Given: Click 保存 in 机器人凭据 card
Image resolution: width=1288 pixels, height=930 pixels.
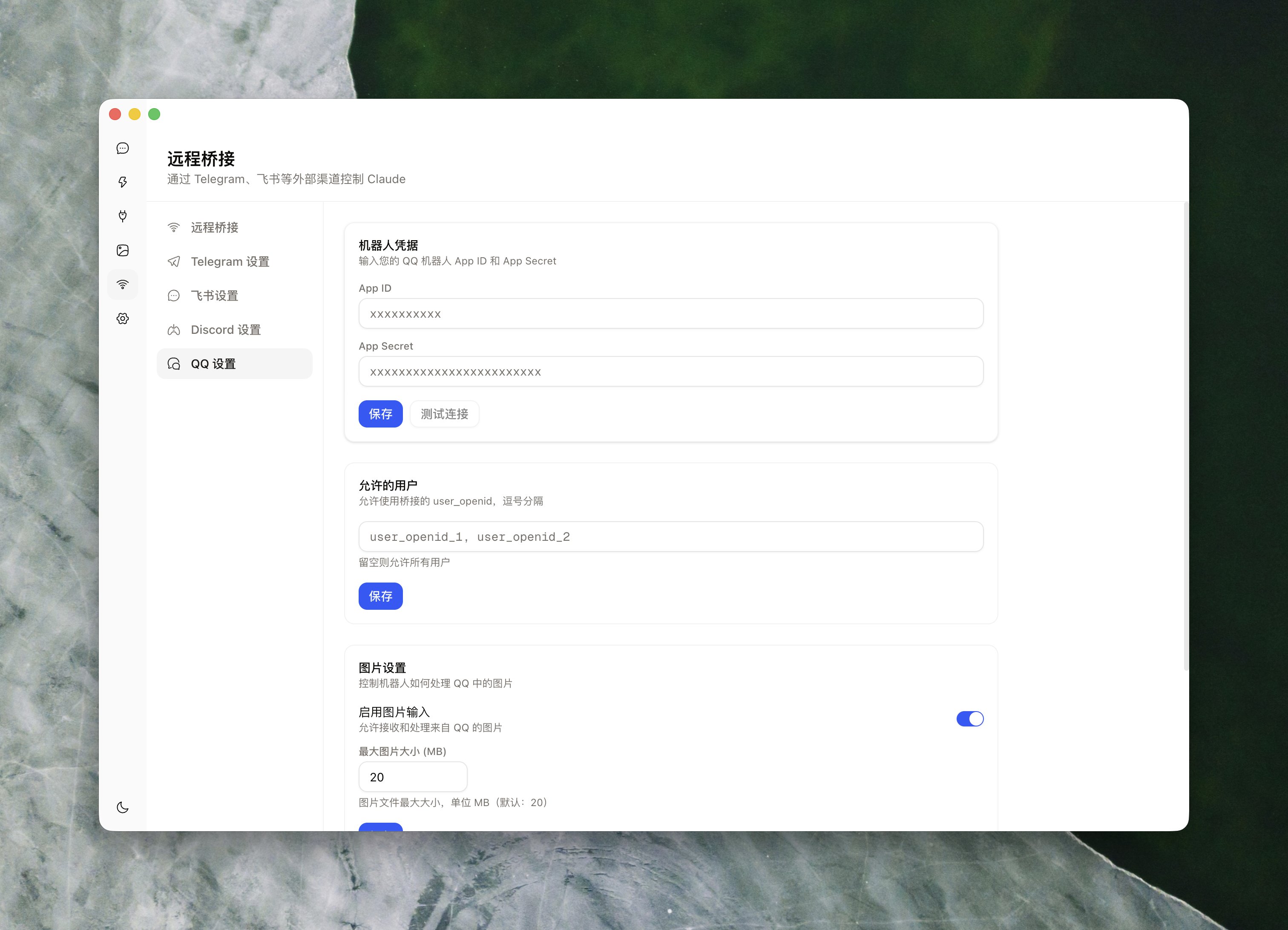Looking at the screenshot, I should click(380, 414).
